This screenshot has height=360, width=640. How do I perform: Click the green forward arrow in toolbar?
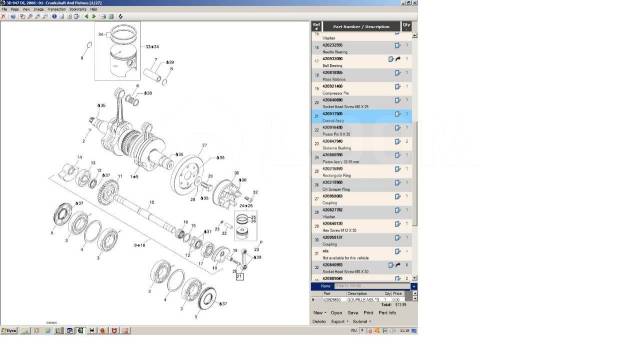(x=94, y=17)
